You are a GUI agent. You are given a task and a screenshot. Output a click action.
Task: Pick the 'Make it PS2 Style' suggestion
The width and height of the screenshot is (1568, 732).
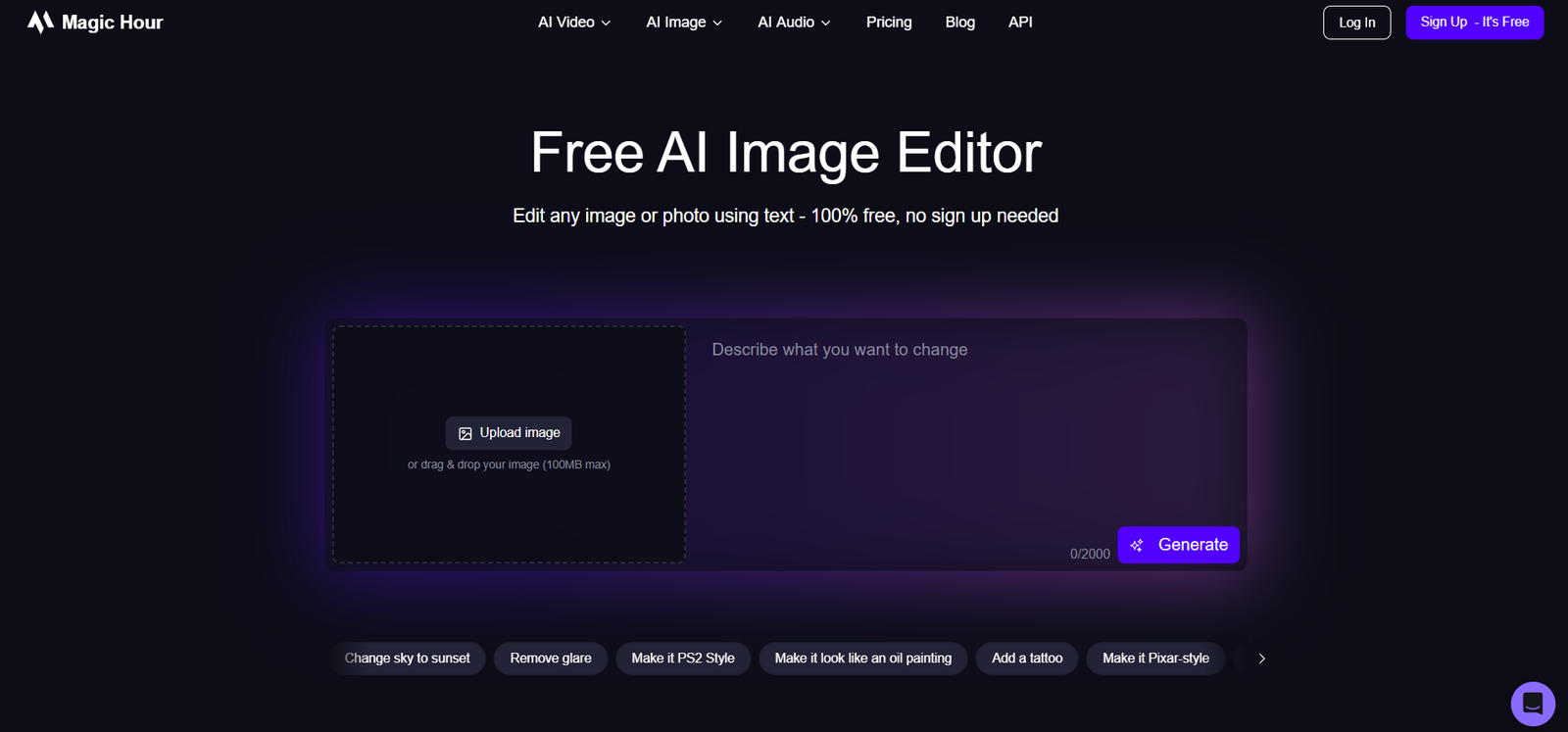[683, 659]
